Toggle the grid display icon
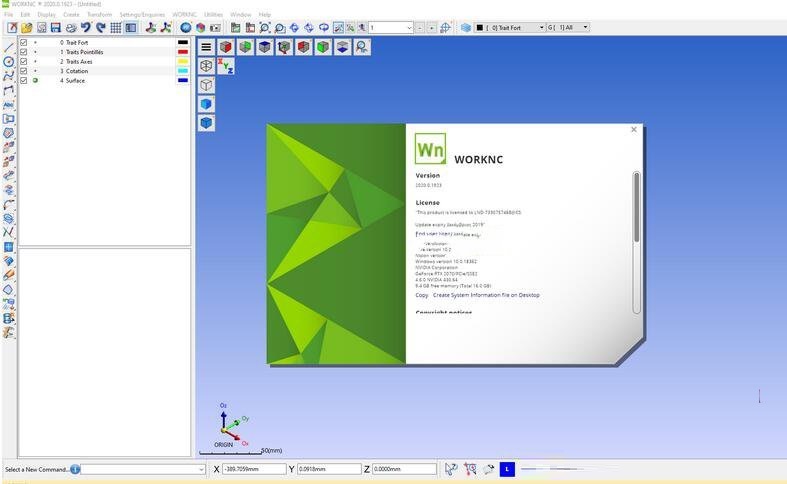The width and height of the screenshot is (787, 484). [115, 28]
